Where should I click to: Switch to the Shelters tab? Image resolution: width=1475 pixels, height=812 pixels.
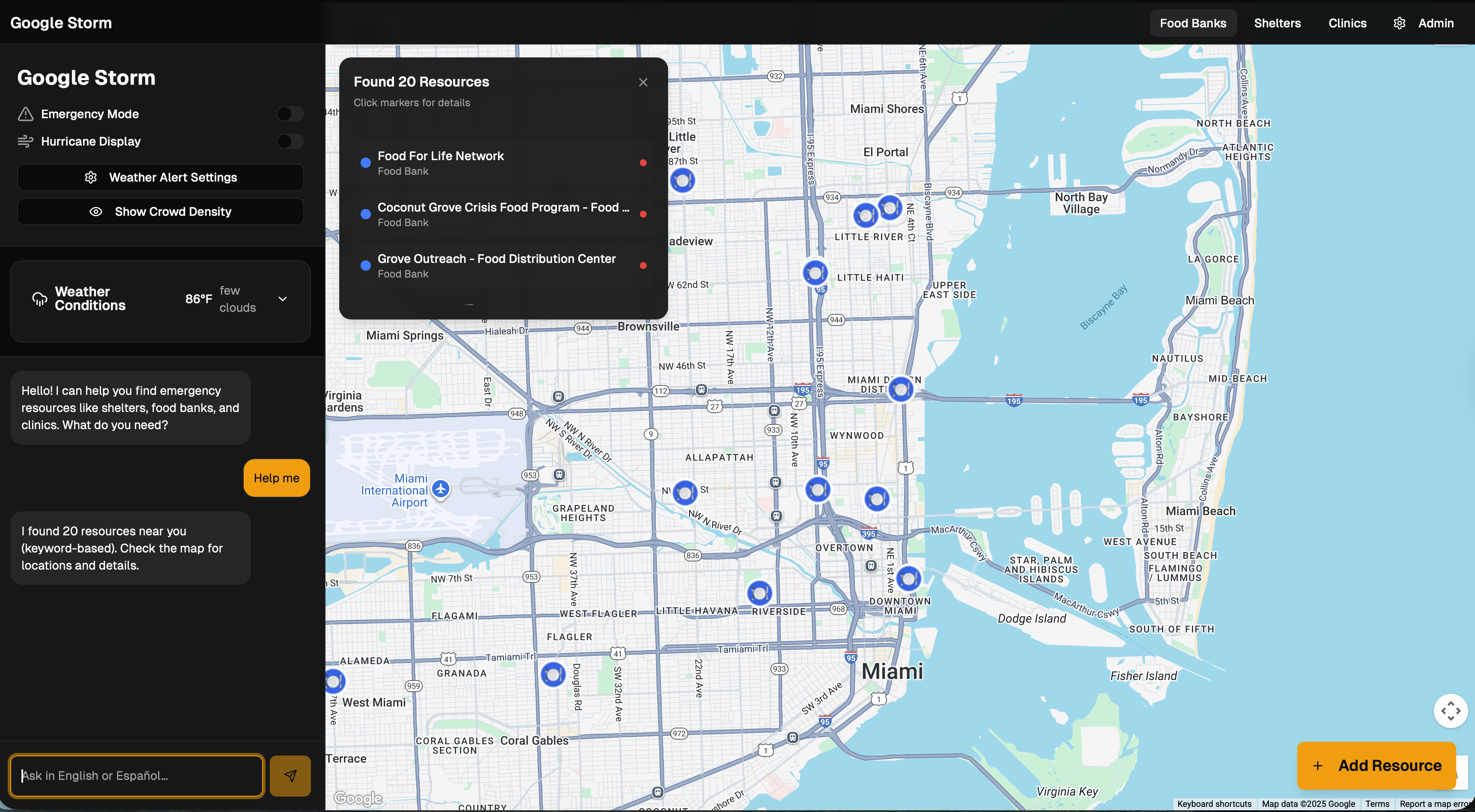1277,23
